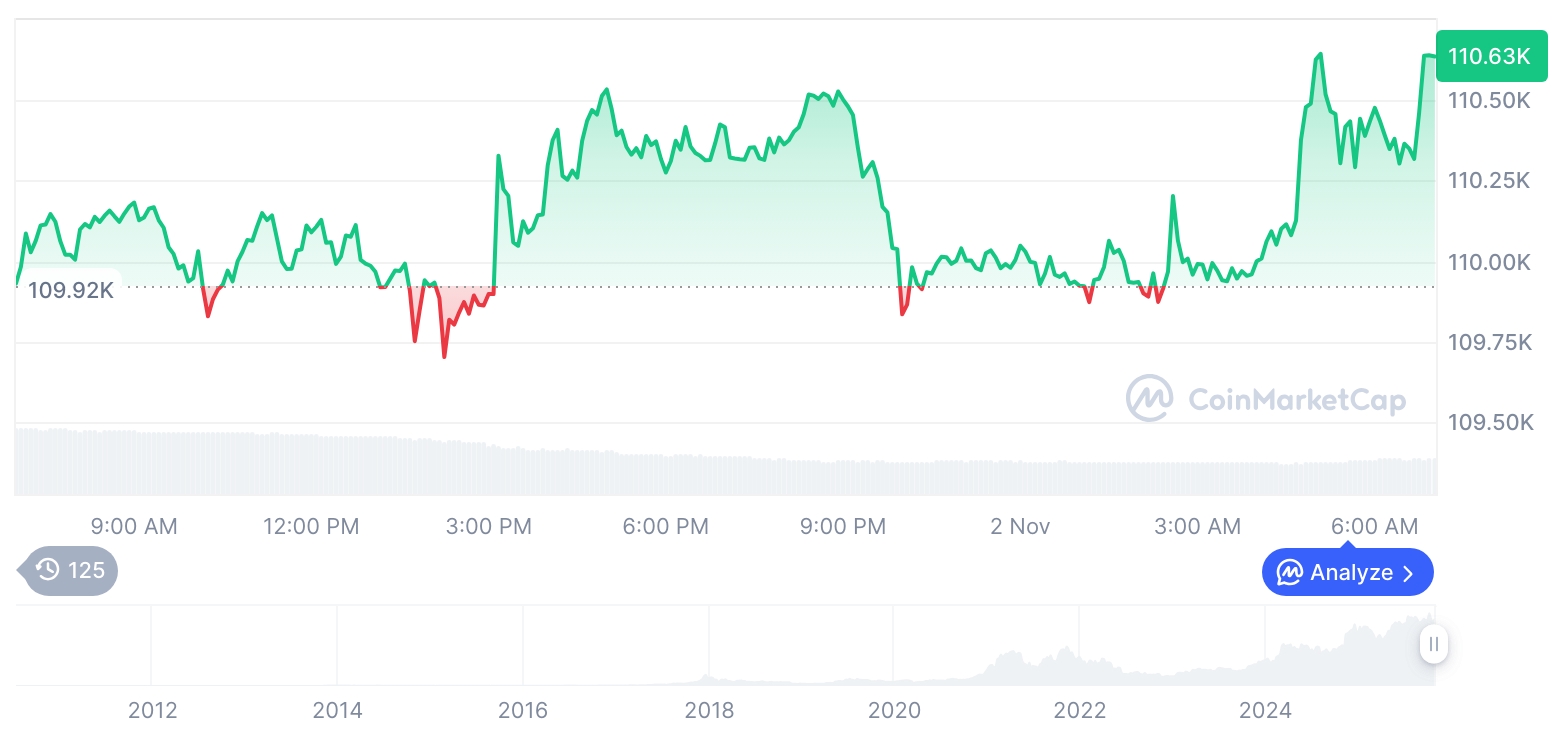Click the green 110.63K current price tag
This screenshot has width=1566, height=732.
coord(1489,56)
